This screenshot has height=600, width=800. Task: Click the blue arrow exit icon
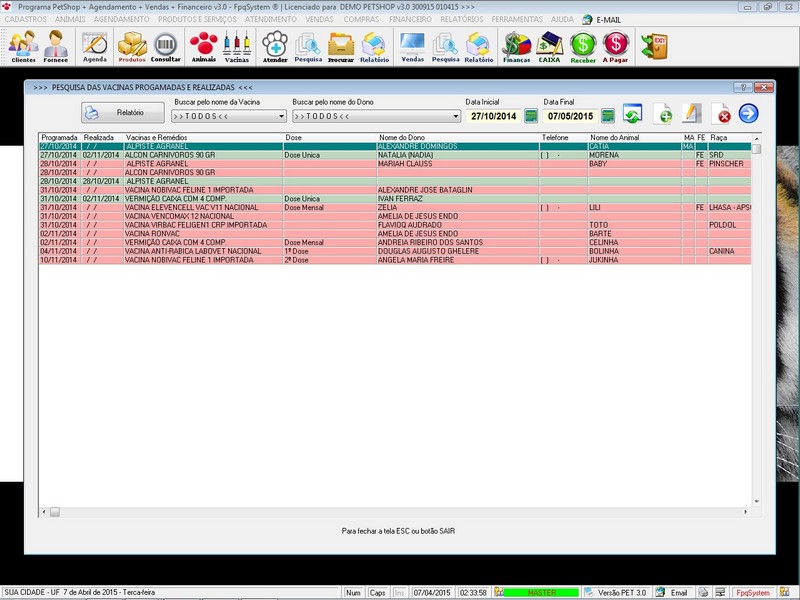[x=748, y=113]
